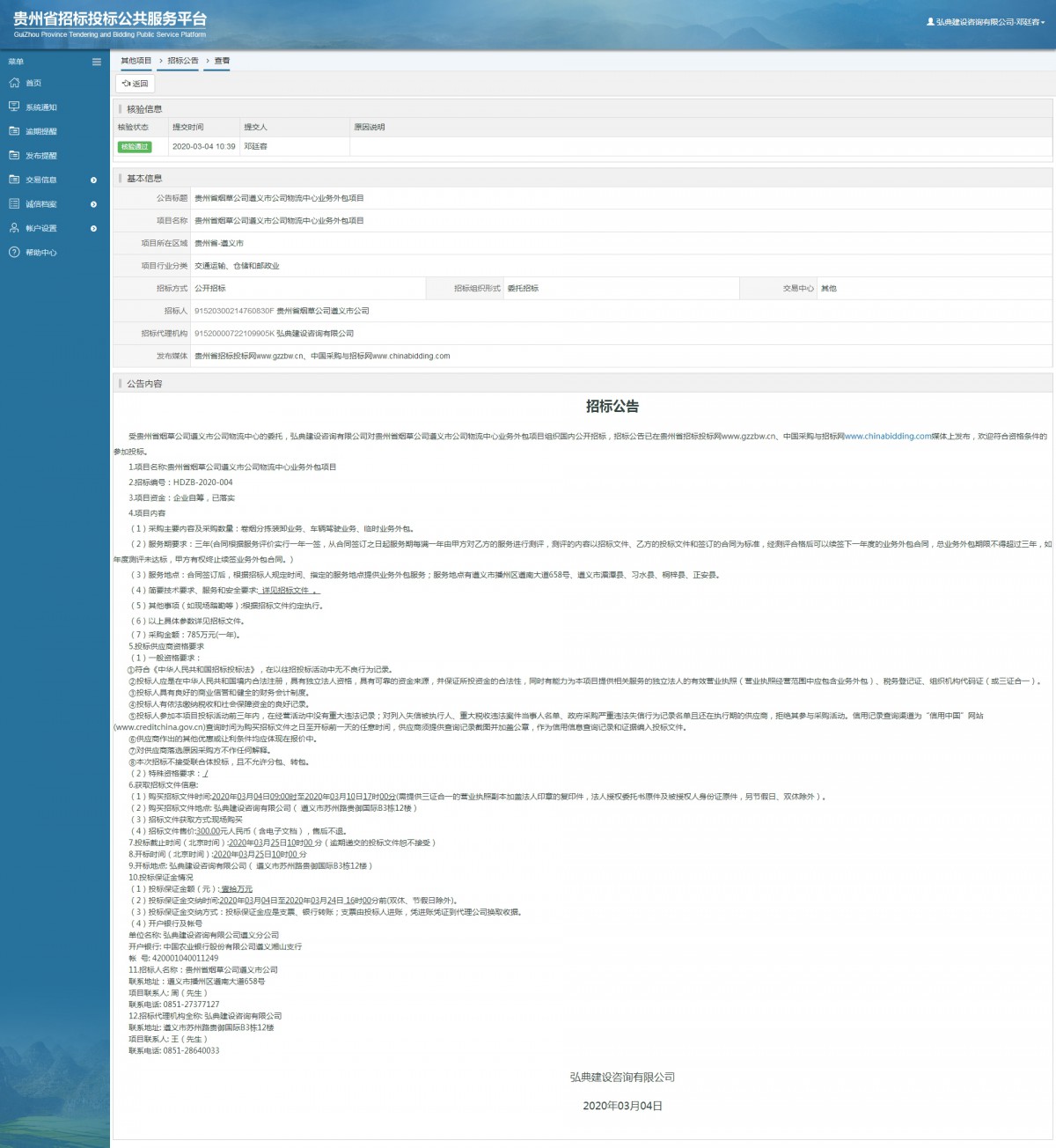This screenshot has width=1056, height=1148.
Task: Click the platform title logo 贵州省招标投标公共服务平台
Action: pos(110,19)
